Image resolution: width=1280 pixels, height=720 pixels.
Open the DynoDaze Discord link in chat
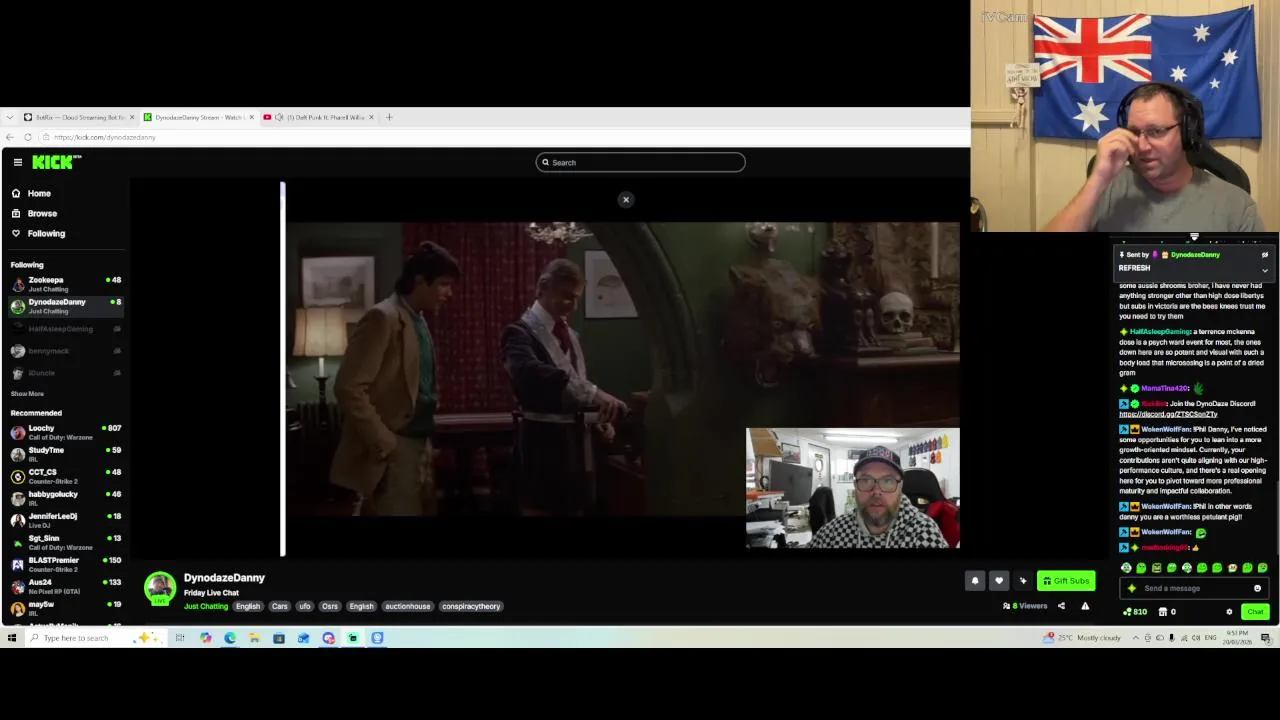(x=1168, y=414)
